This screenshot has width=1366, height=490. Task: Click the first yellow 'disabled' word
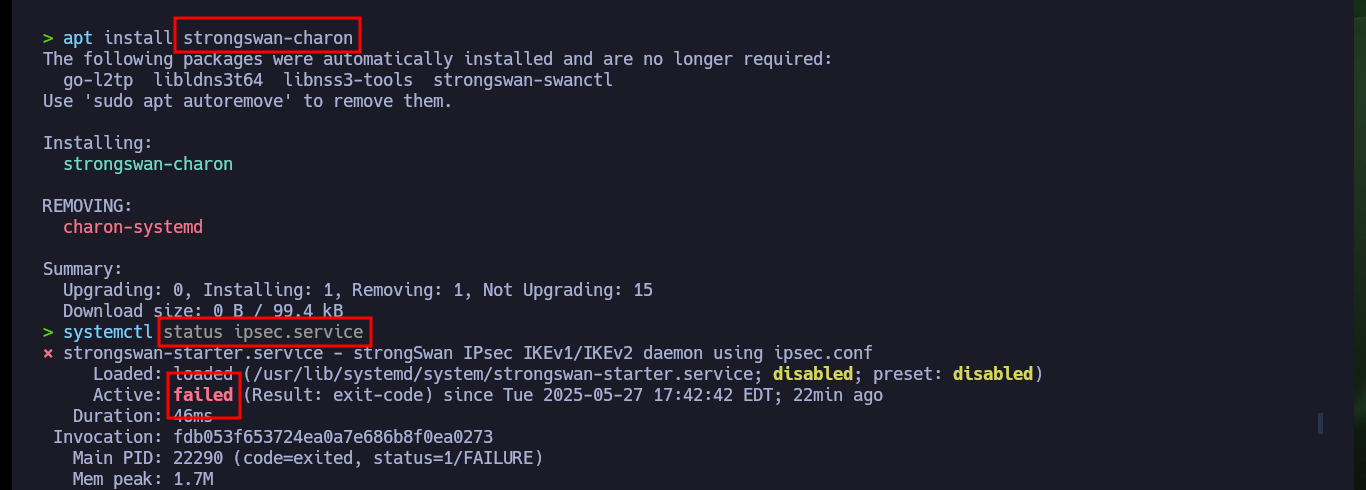point(813,374)
